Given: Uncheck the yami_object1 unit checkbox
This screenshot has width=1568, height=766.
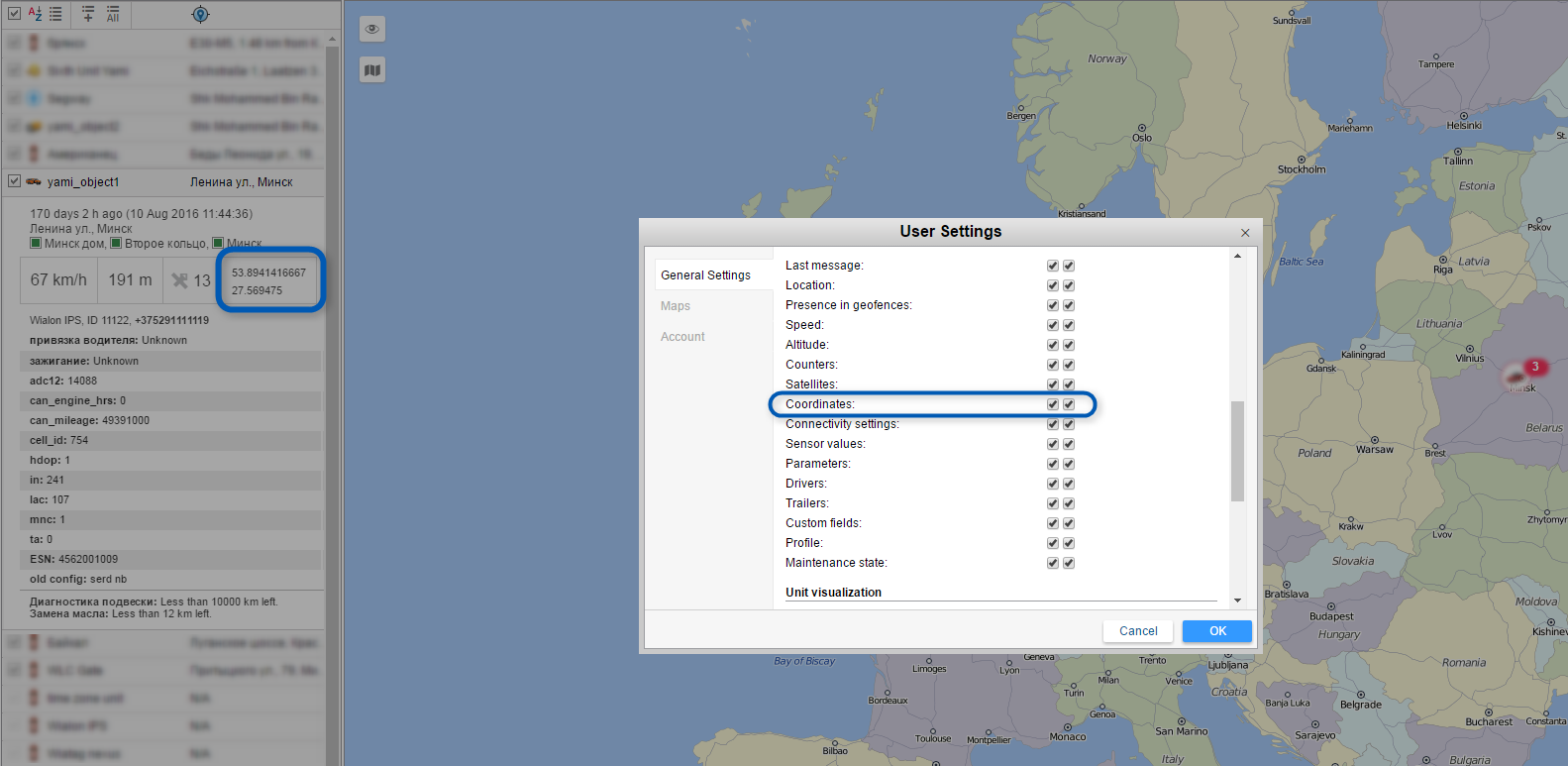Looking at the screenshot, I should [x=14, y=181].
